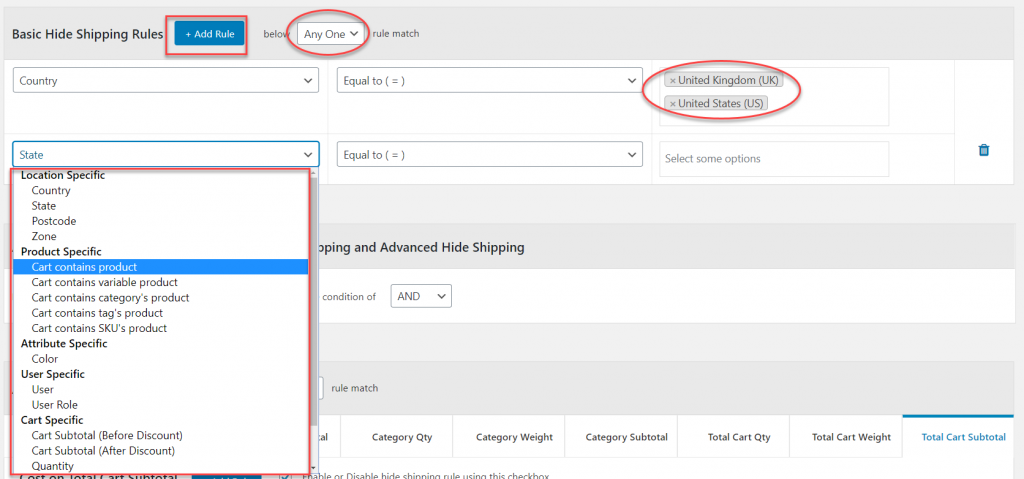Open the Equal to operator for State row
This screenshot has height=479, width=1024.
[x=489, y=155]
